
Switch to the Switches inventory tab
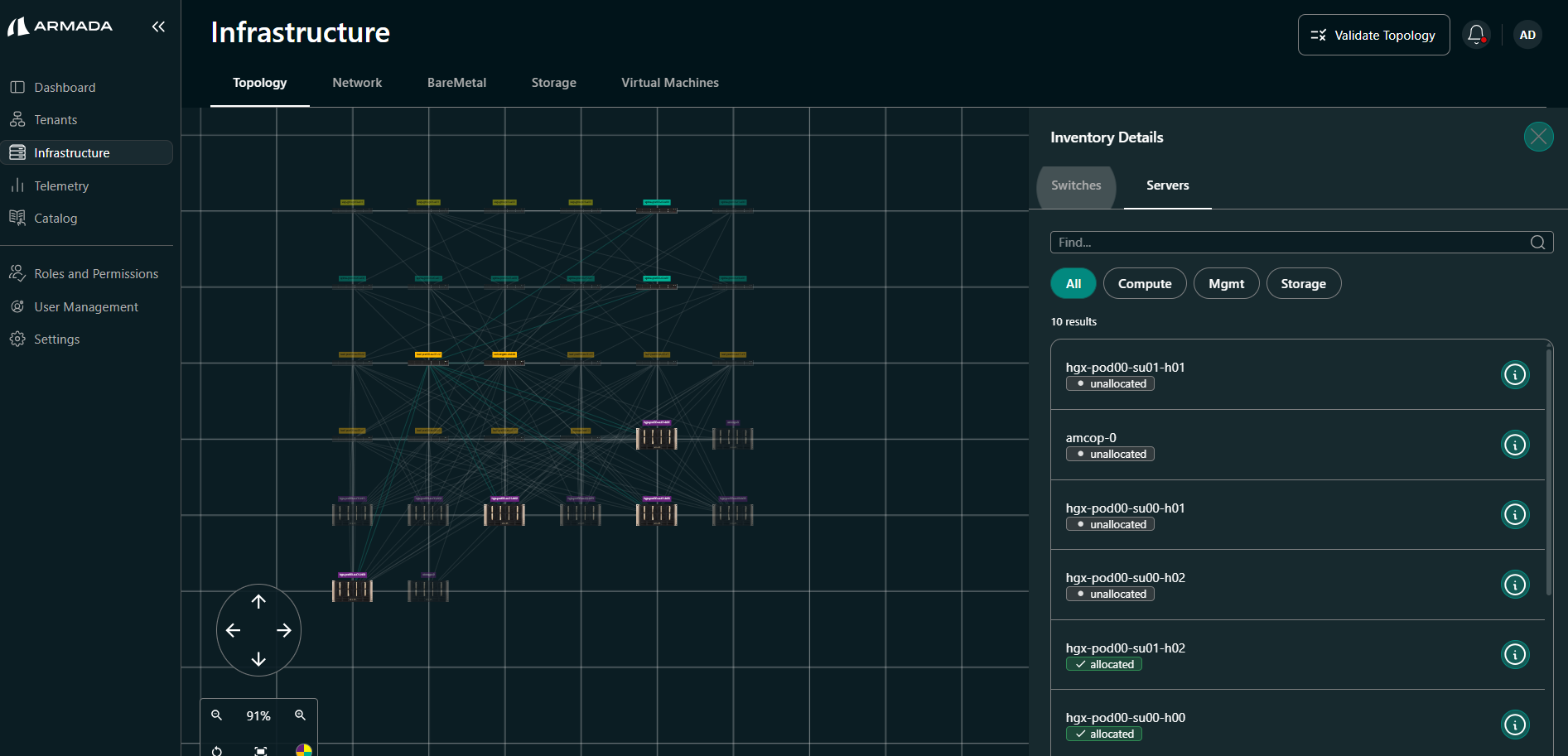tap(1076, 185)
